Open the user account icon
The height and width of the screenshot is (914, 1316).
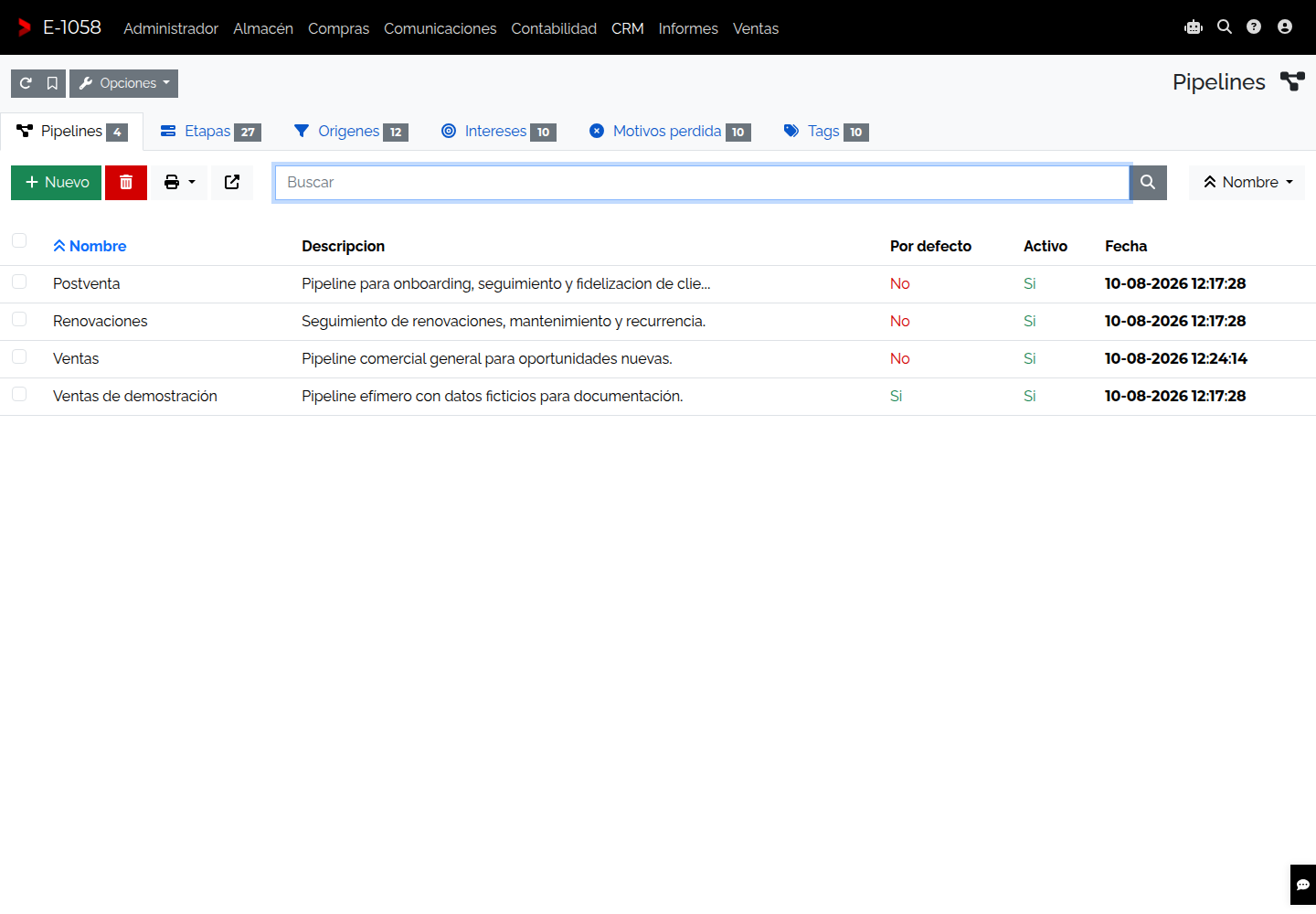pos(1285,27)
